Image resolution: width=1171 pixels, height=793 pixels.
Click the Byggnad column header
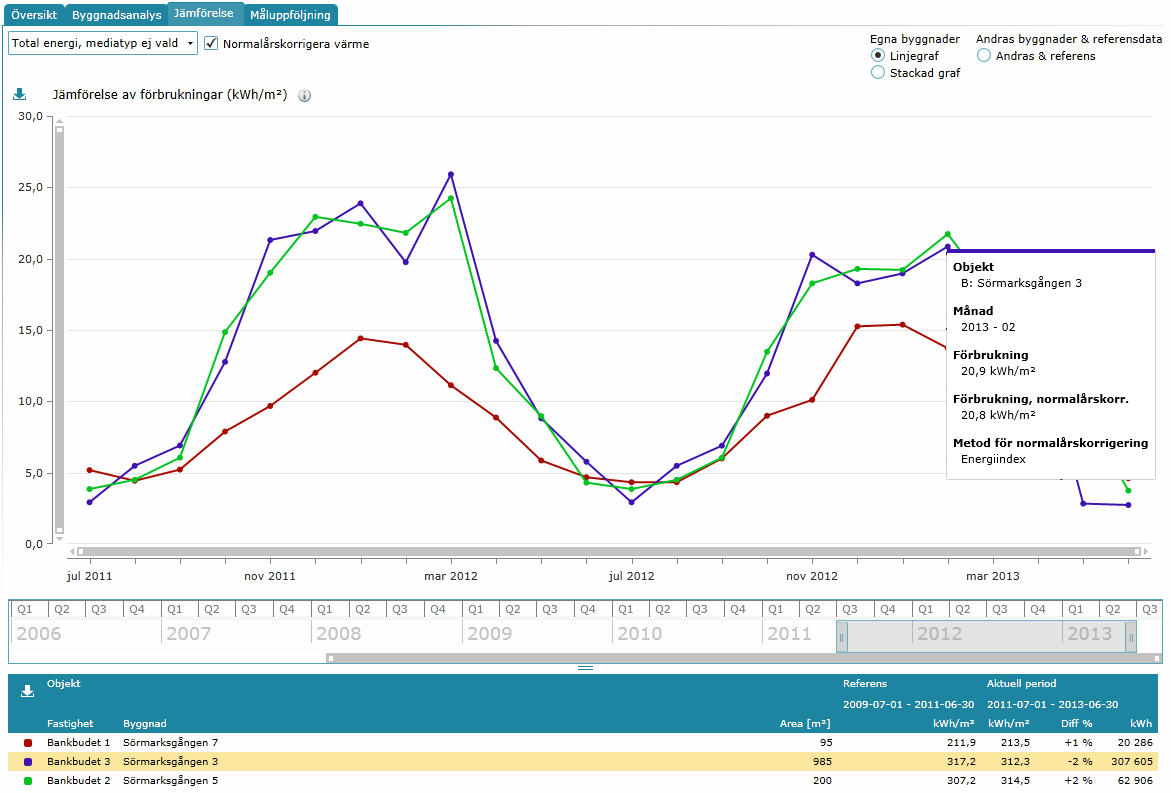click(x=145, y=724)
